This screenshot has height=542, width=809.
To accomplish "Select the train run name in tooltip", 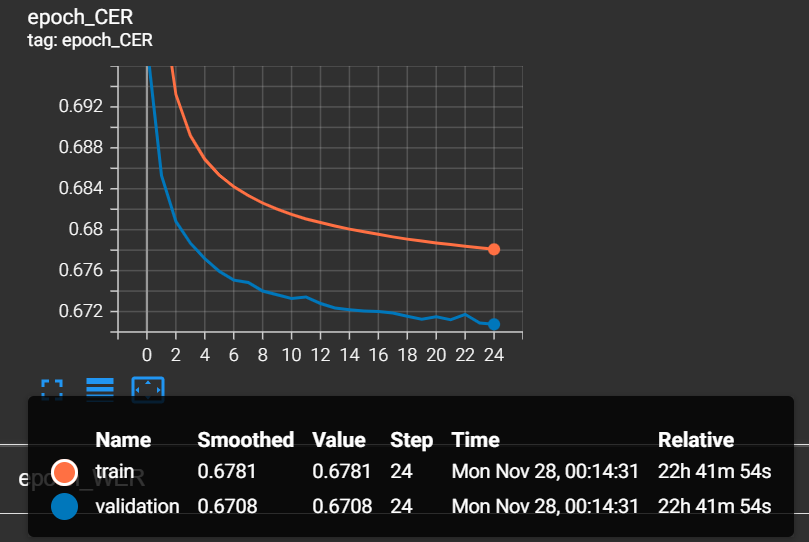I will 114,472.
